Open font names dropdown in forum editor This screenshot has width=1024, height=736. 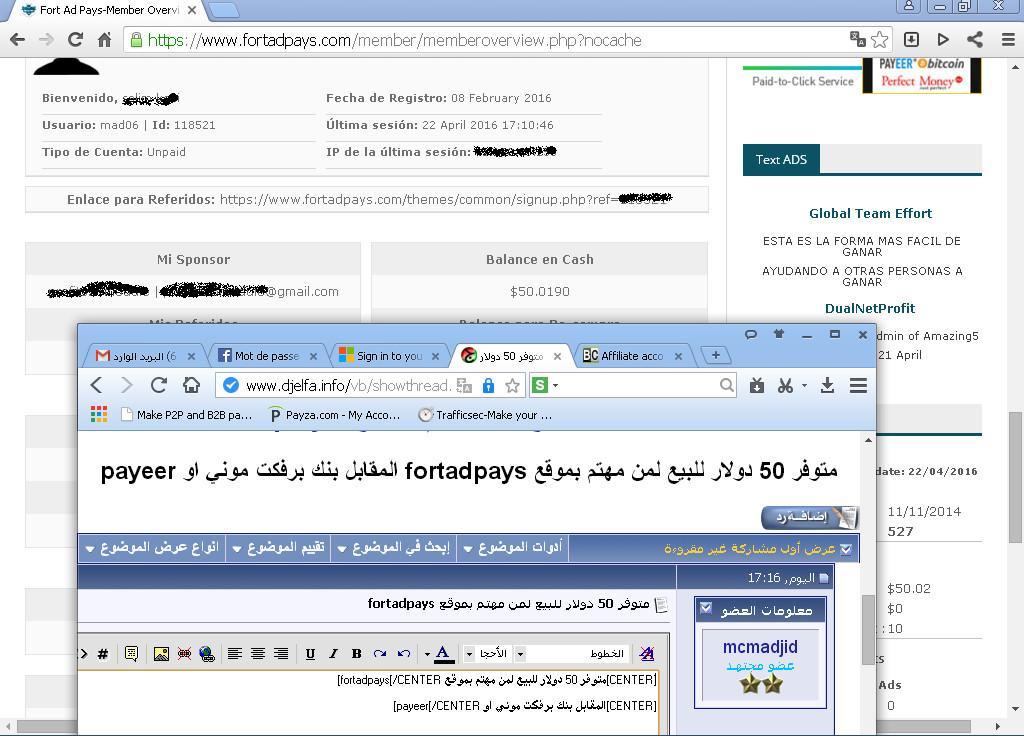click(x=520, y=654)
